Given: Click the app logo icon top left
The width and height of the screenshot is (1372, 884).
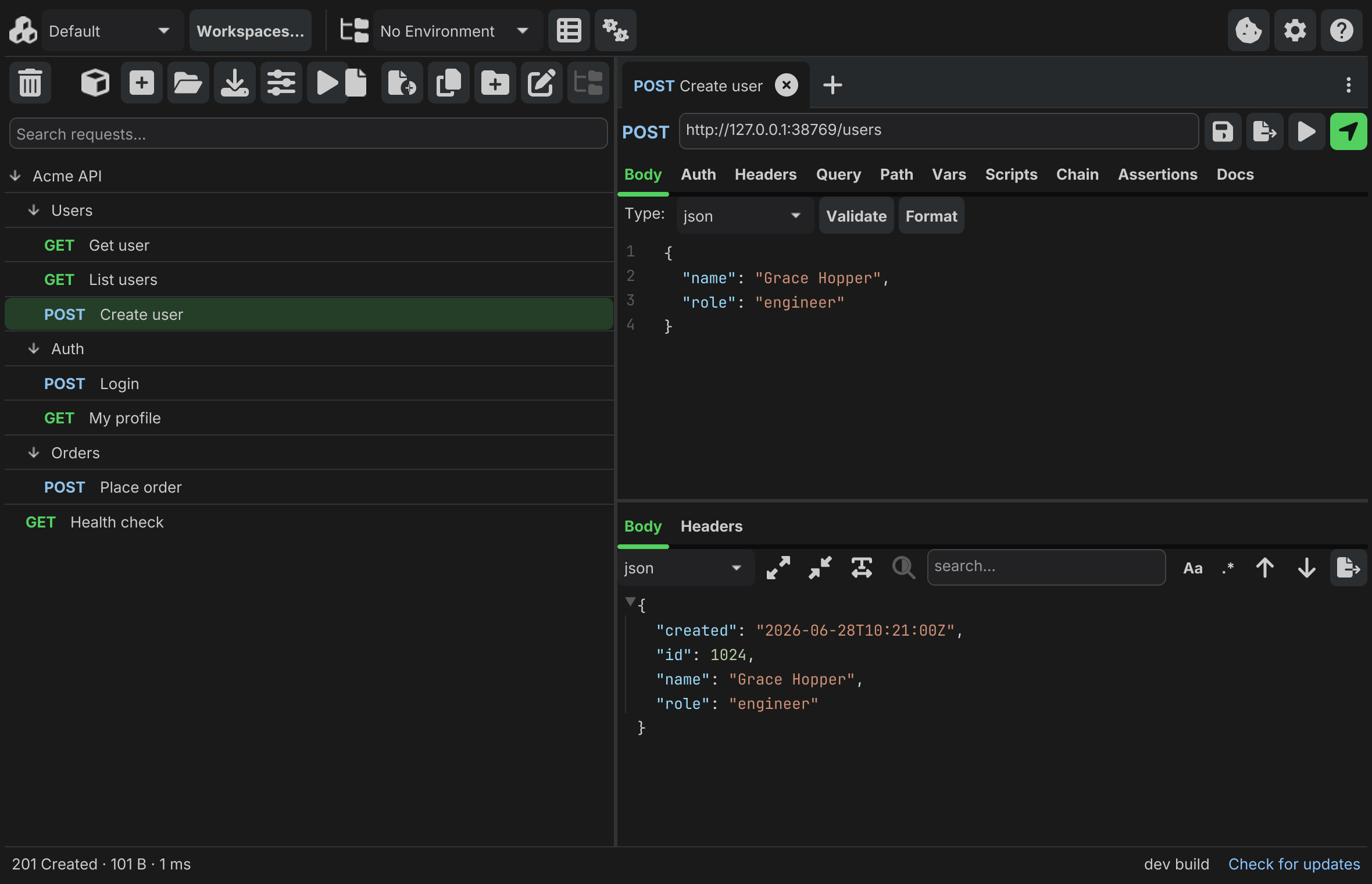Looking at the screenshot, I should [x=23, y=30].
